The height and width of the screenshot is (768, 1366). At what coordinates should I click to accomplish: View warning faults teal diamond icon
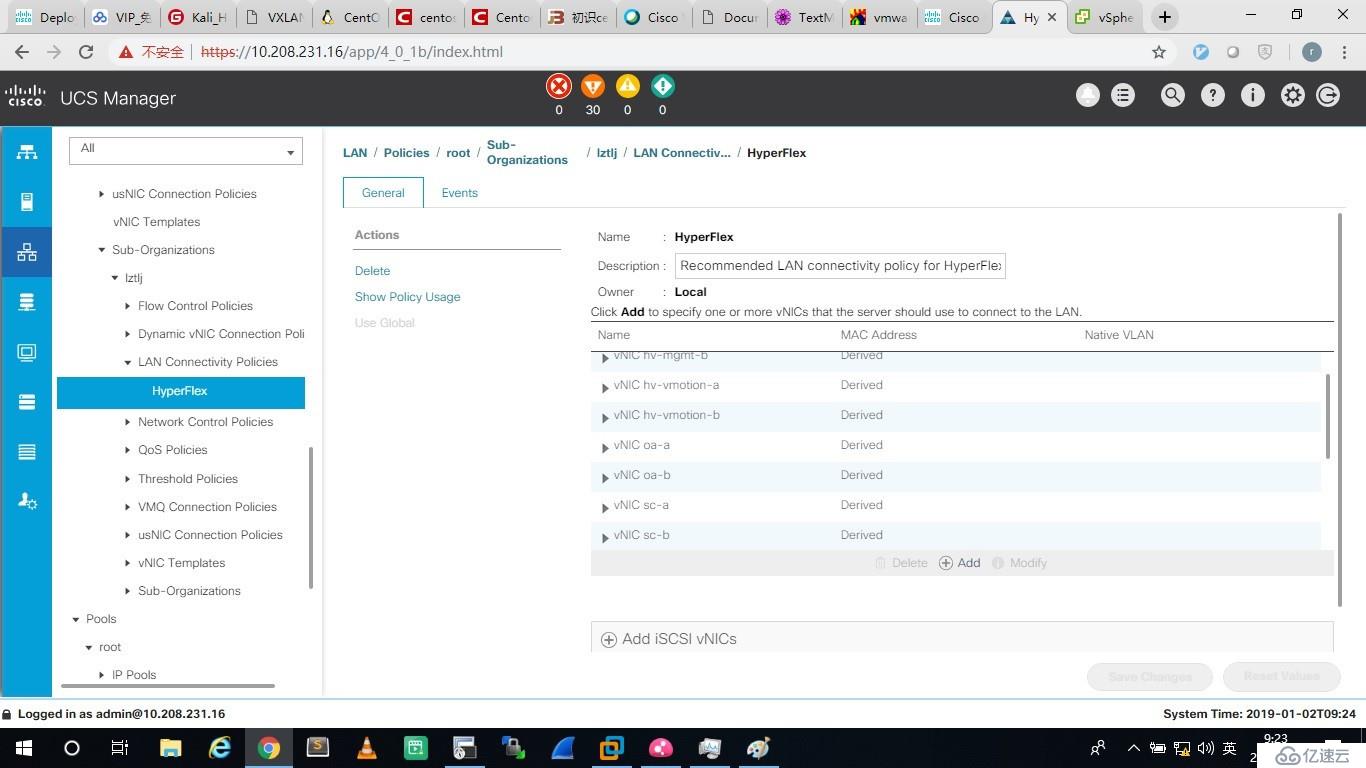(x=662, y=86)
